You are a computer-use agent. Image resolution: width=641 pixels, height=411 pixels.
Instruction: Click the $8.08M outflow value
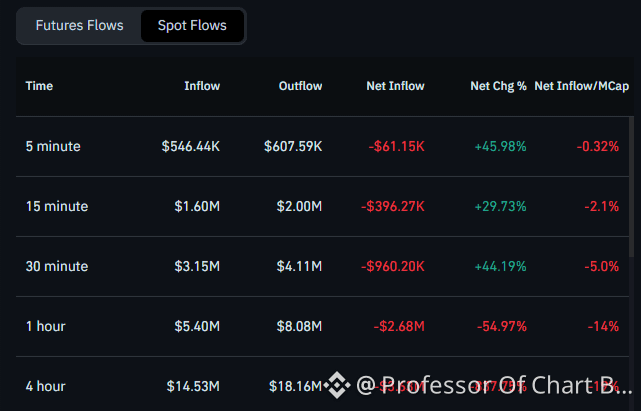(x=299, y=326)
